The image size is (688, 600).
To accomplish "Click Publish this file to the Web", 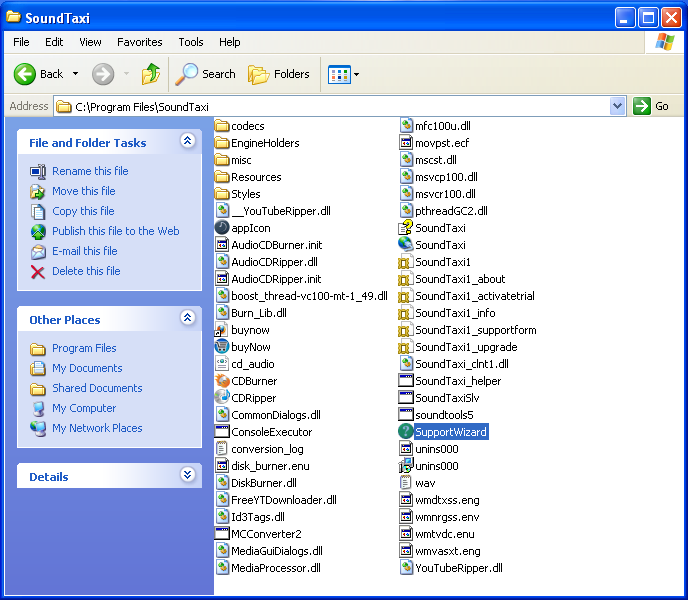I will (116, 231).
